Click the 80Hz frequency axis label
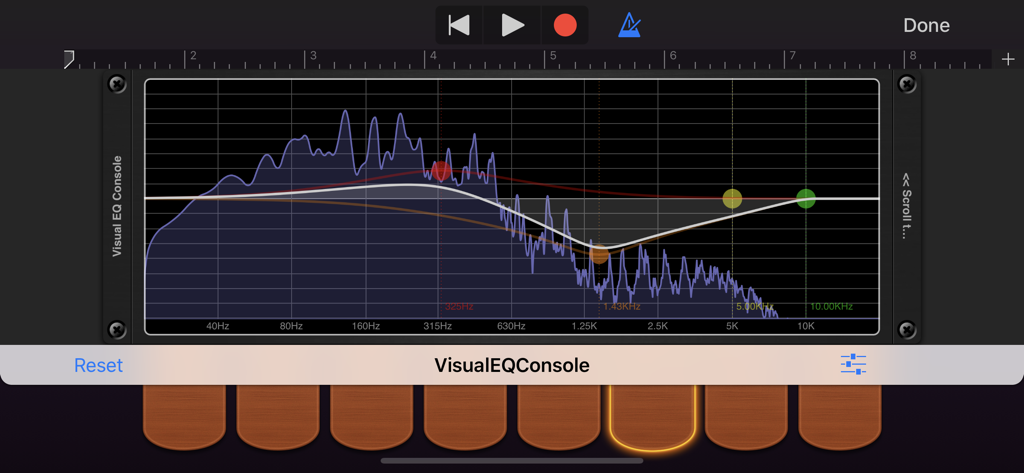This screenshot has width=1024, height=473. coord(291,326)
